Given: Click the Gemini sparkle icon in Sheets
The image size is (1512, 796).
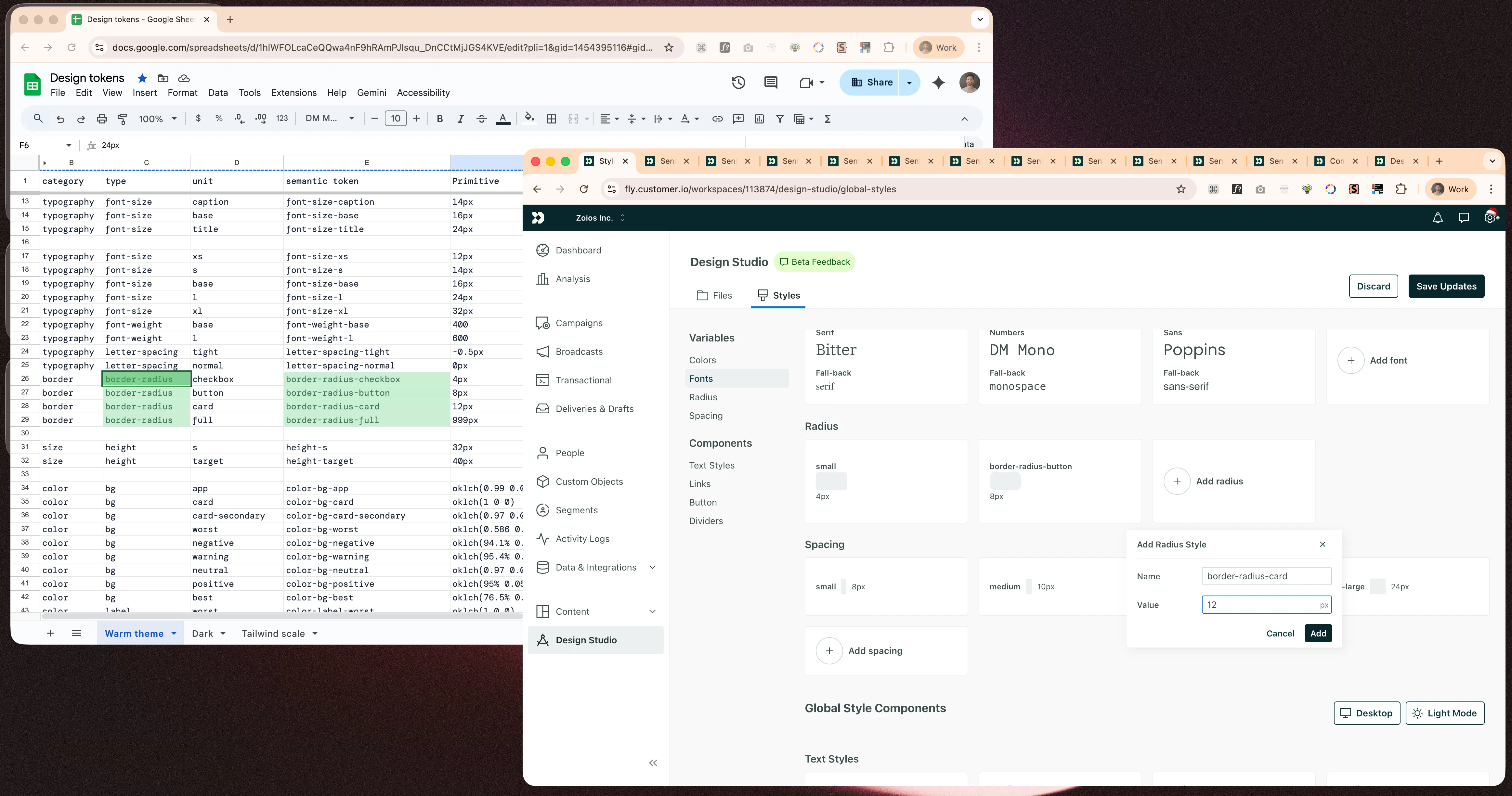Looking at the screenshot, I should coord(938,82).
